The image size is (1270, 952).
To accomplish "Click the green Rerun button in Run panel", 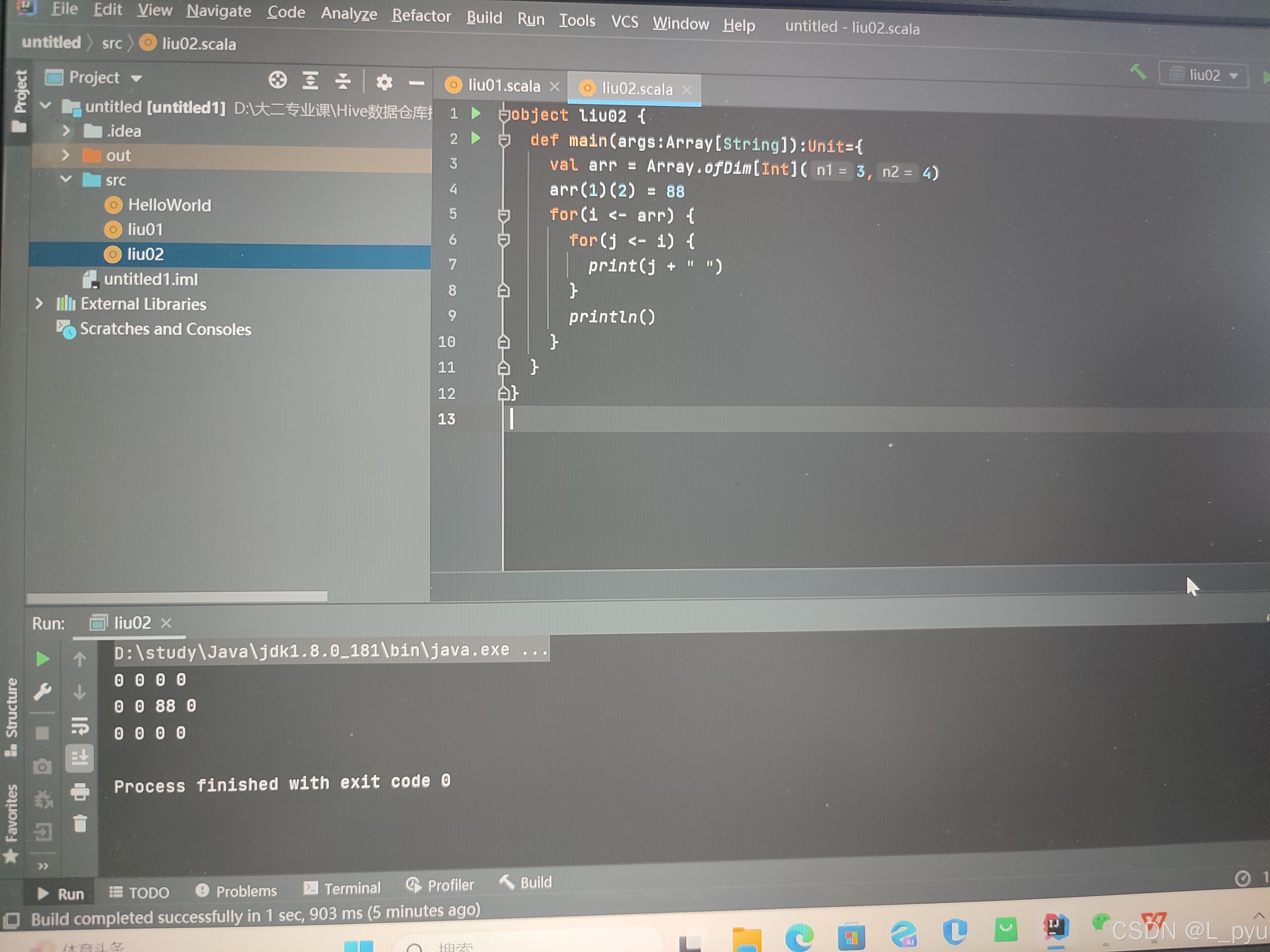I will (43, 659).
